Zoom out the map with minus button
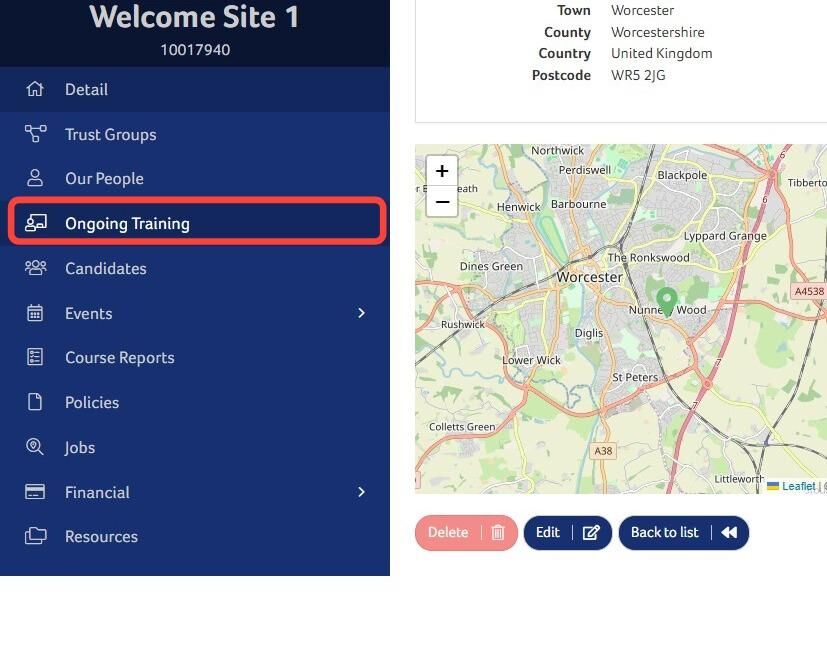This screenshot has width=827, height=653. tap(442, 201)
